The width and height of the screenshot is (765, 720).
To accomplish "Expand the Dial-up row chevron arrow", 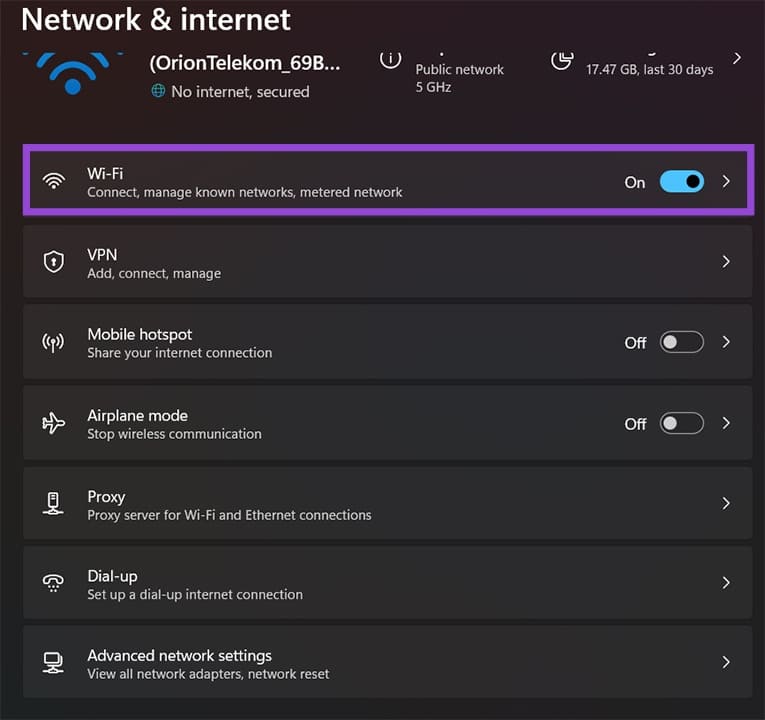I will [727, 583].
